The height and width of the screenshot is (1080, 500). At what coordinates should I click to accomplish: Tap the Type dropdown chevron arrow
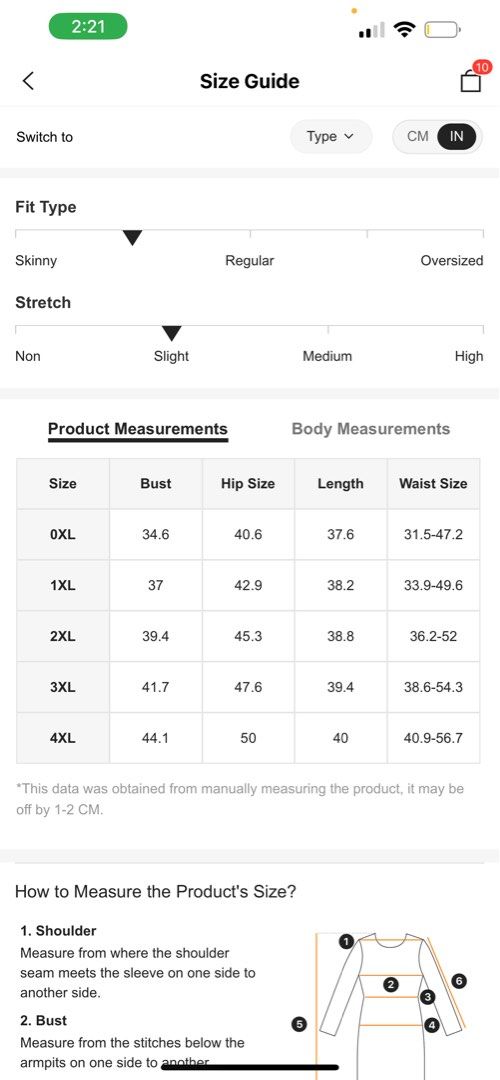(x=348, y=136)
